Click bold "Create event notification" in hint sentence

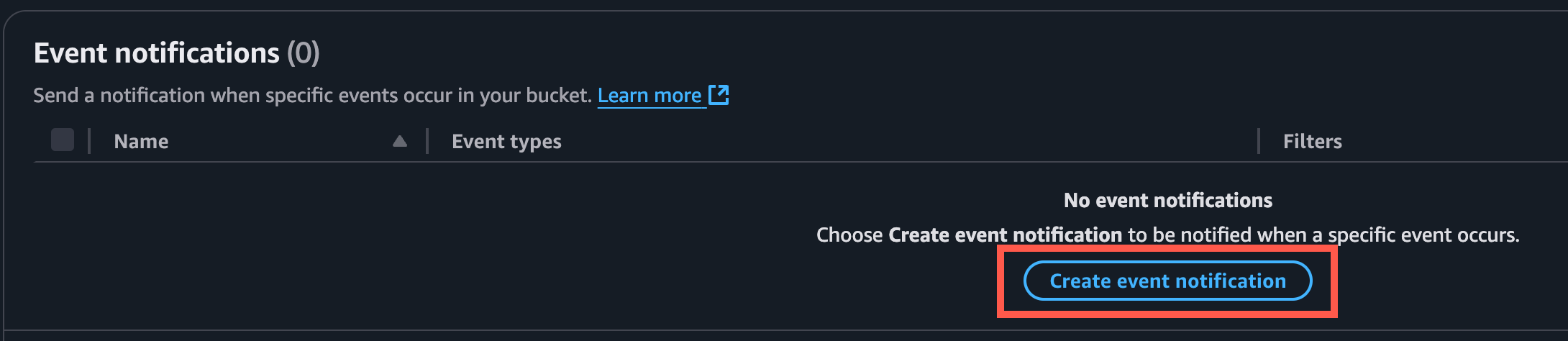pos(1005,235)
